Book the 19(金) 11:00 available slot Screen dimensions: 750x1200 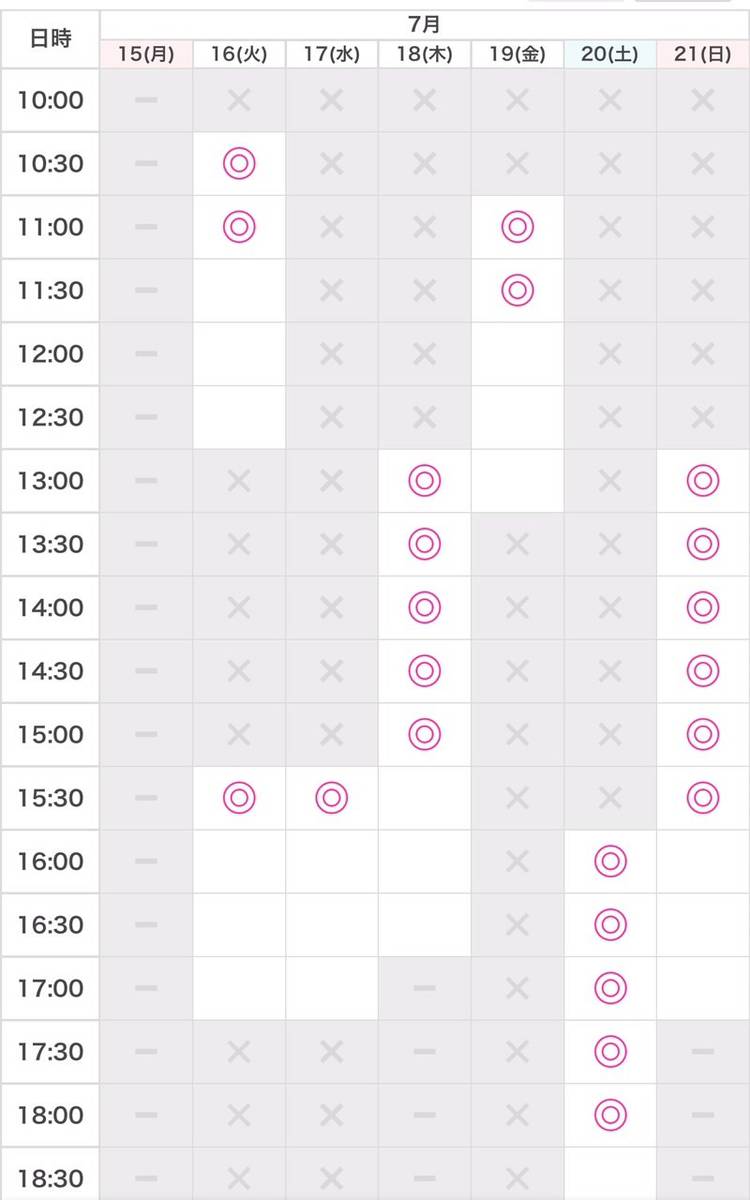(517, 227)
